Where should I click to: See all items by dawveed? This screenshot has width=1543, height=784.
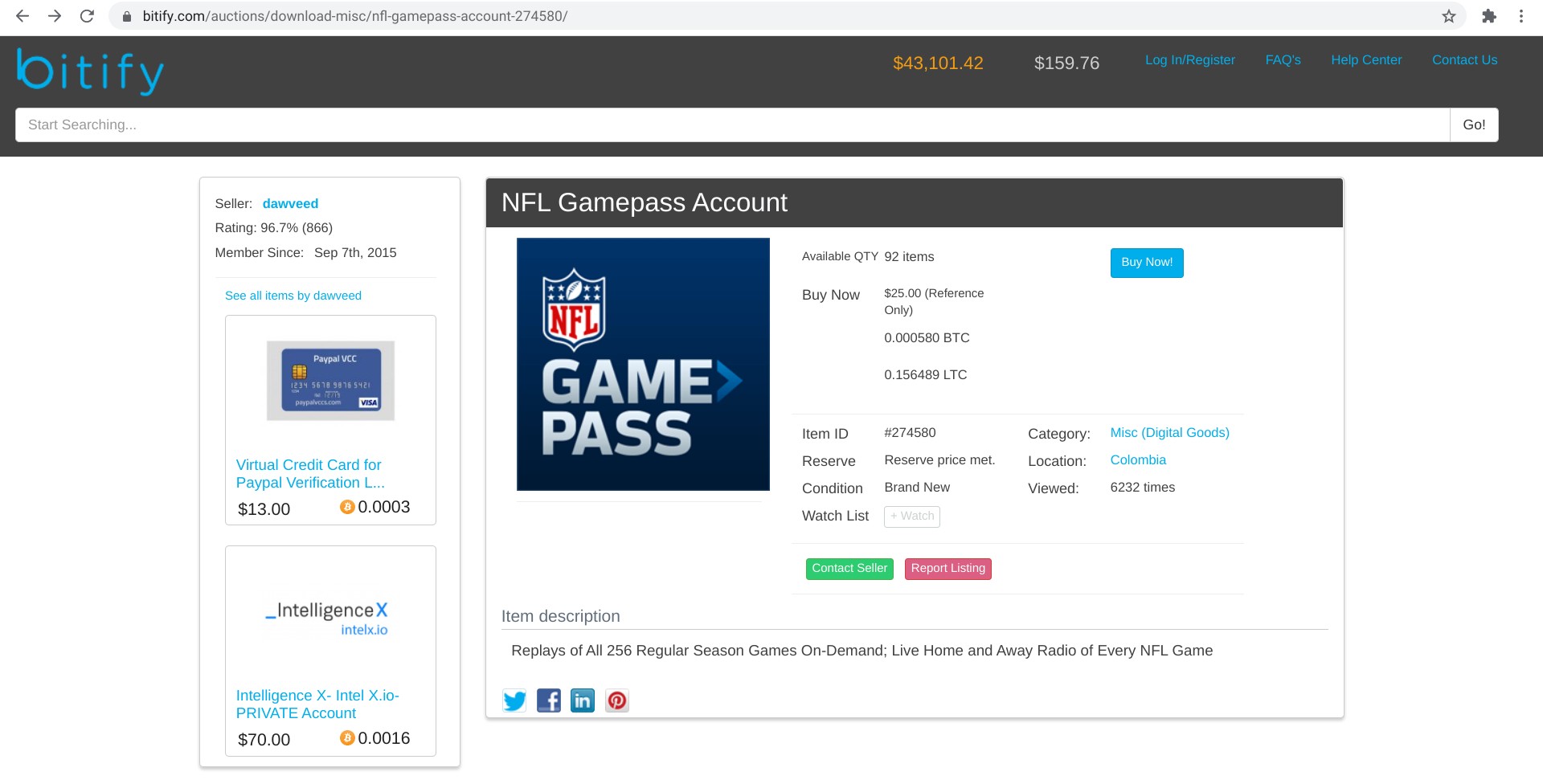click(293, 296)
